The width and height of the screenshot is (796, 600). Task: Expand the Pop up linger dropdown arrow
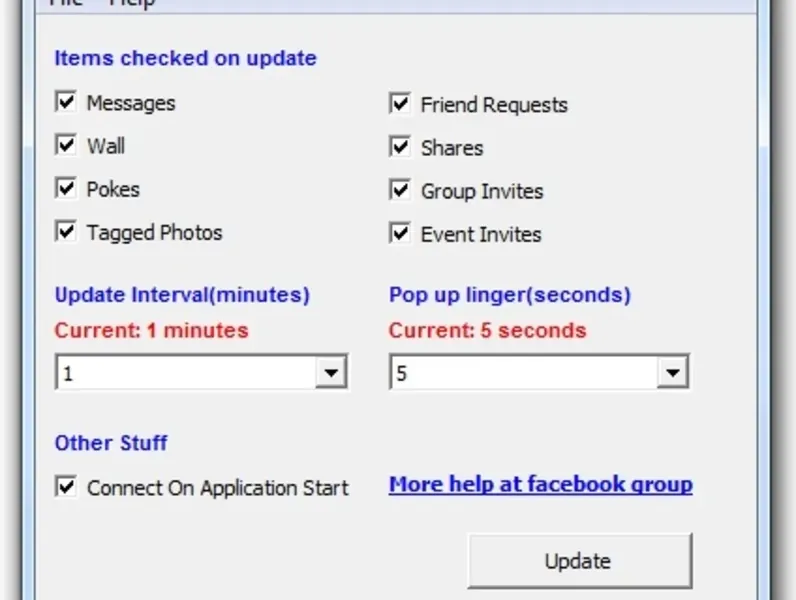tap(672, 374)
